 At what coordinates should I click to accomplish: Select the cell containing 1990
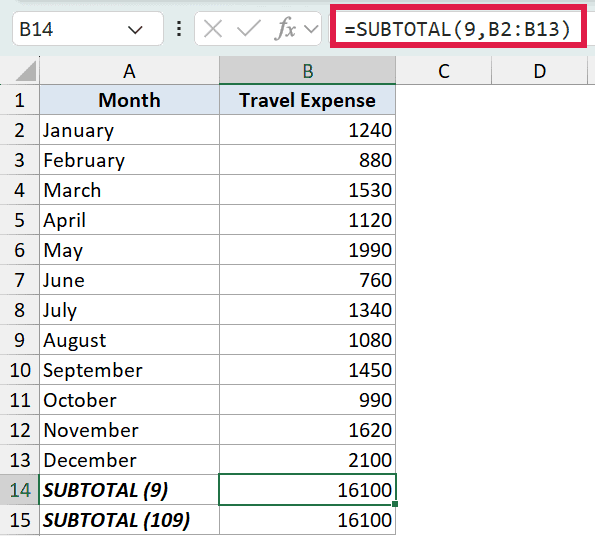click(308, 250)
